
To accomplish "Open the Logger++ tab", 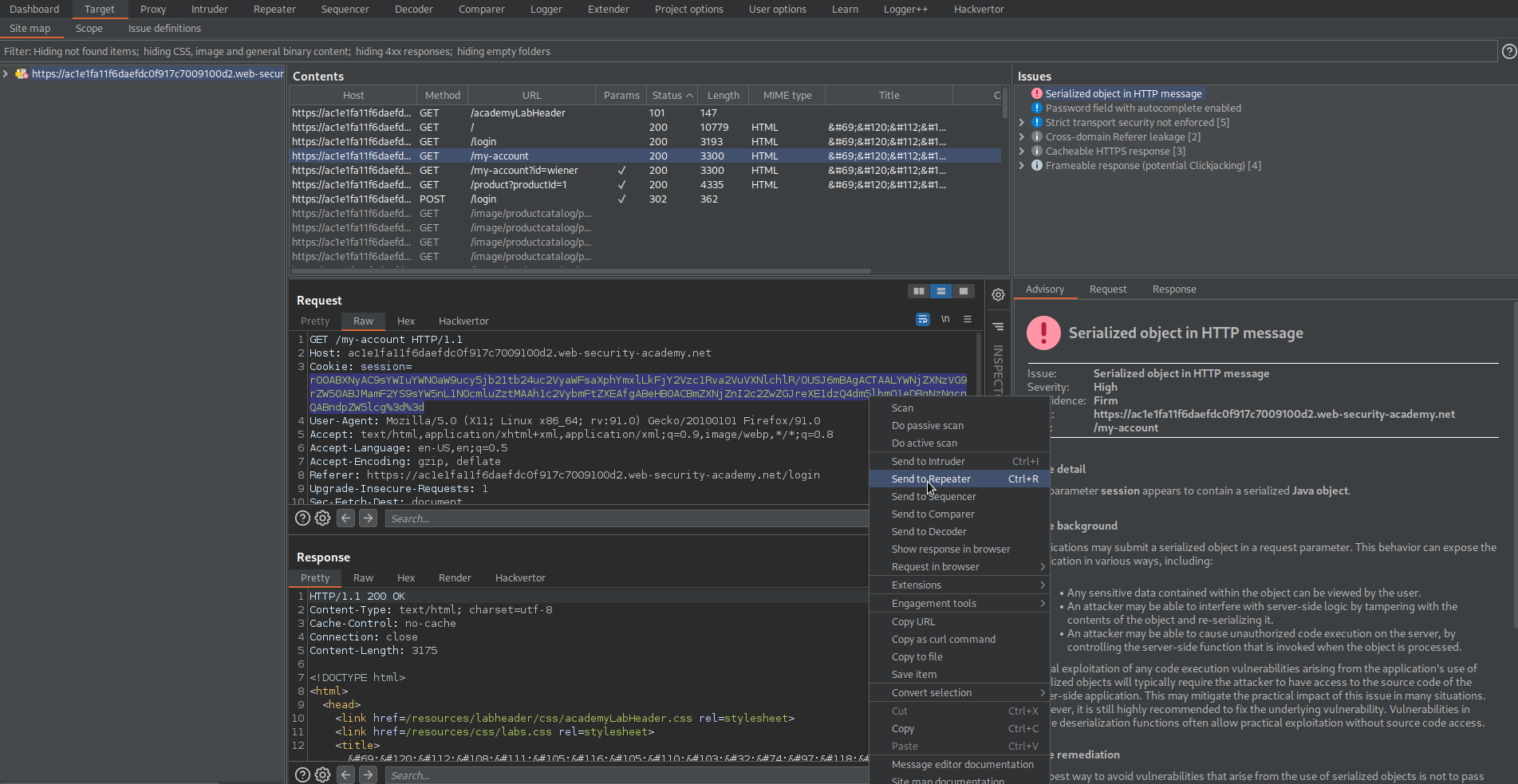I will point(905,10).
